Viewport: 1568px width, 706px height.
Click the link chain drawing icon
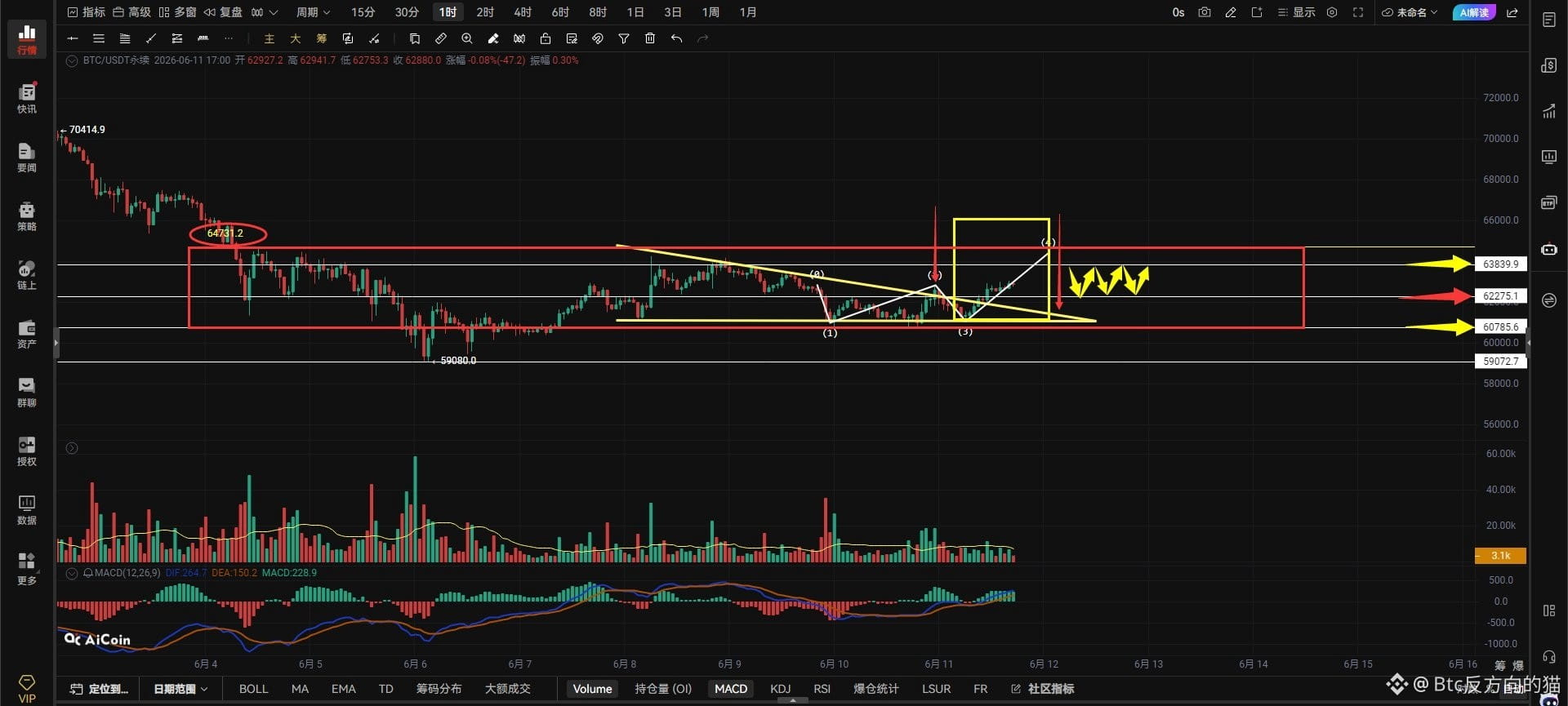point(598,38)
